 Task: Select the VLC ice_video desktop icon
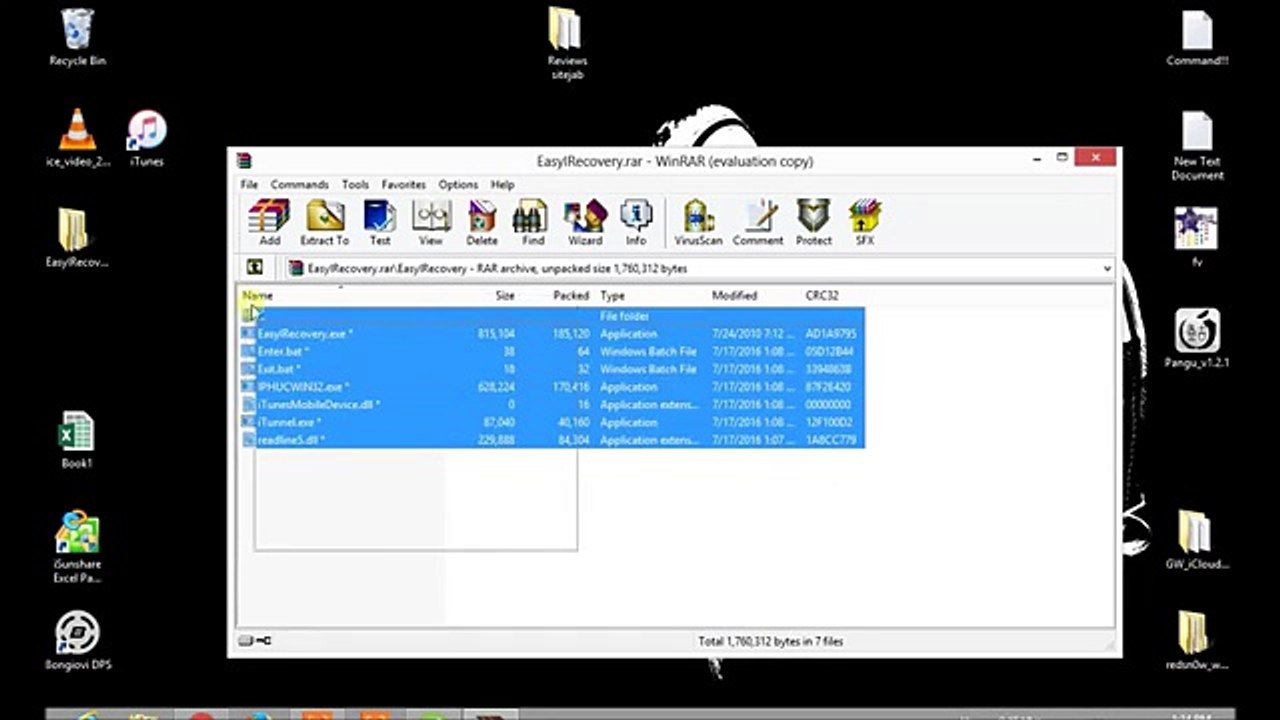coord(77,138)
